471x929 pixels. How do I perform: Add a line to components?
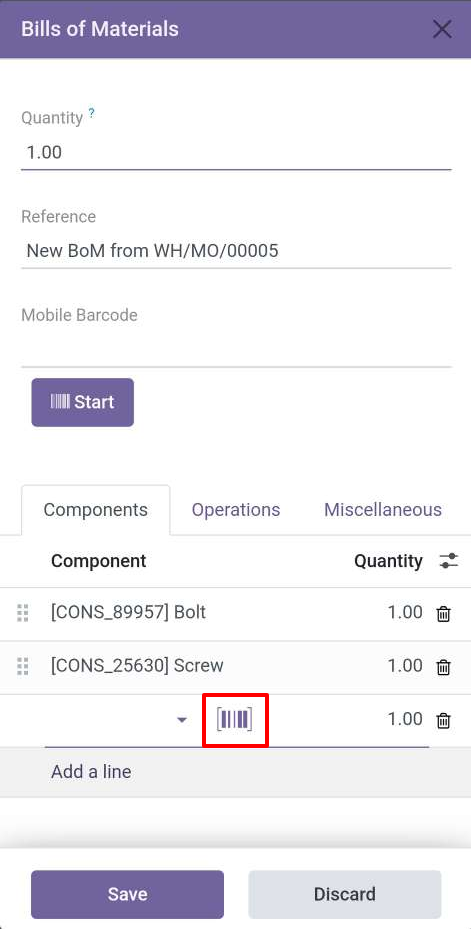pos(91,771)
